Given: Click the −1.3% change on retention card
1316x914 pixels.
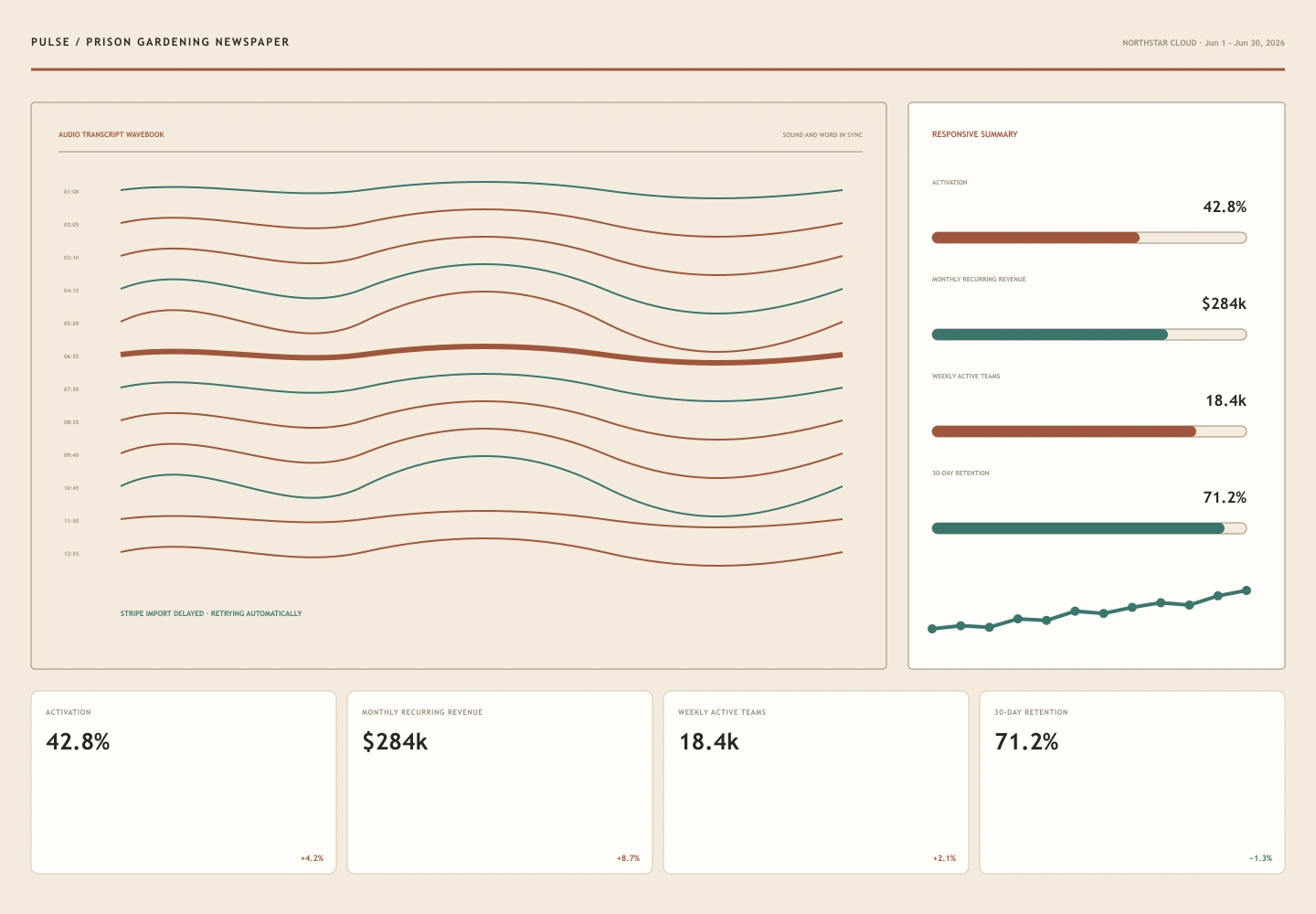Looking at the screenshot, I should [1260, 858].
